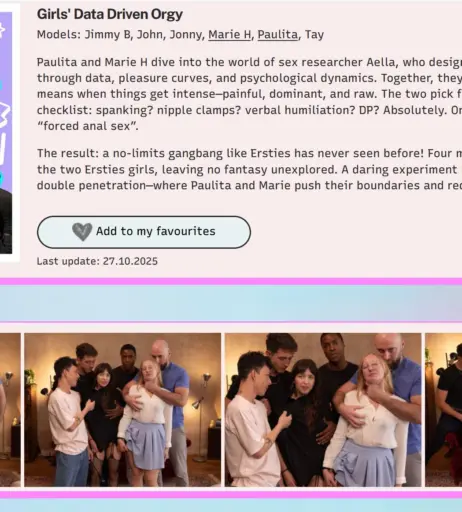This screenshot has height=512, width=462.
Task: Click the cover image beside the title
Action: pyautogui.click(x=6, y=133)
